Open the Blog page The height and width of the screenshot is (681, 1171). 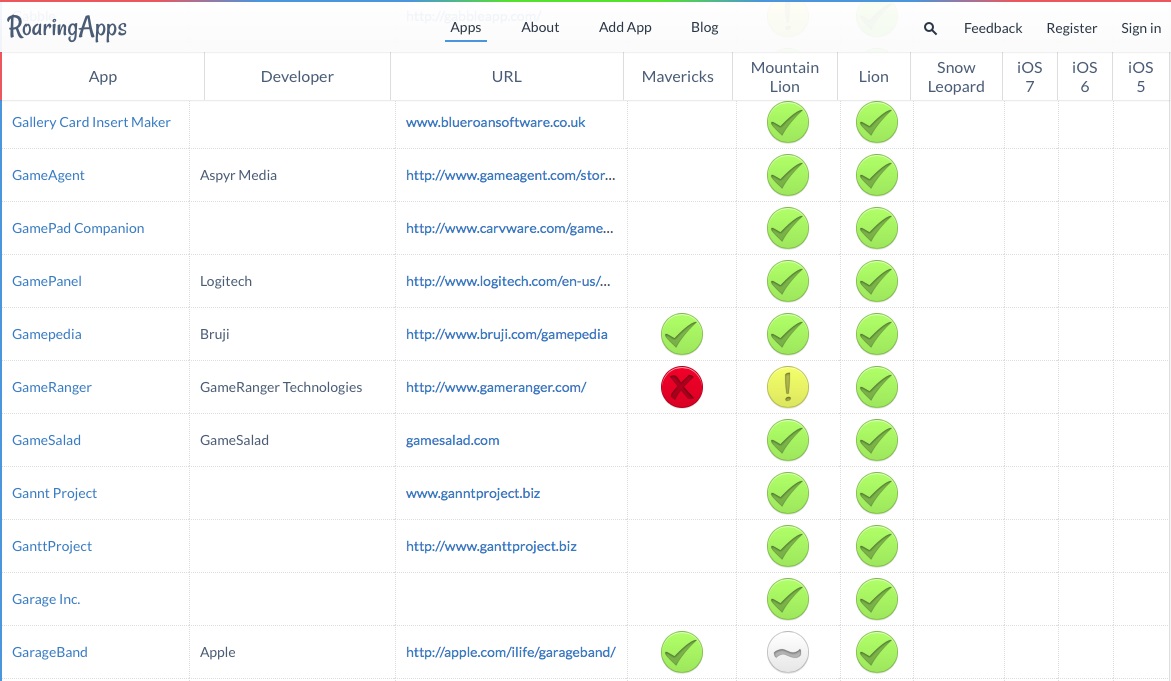point(704,28)
